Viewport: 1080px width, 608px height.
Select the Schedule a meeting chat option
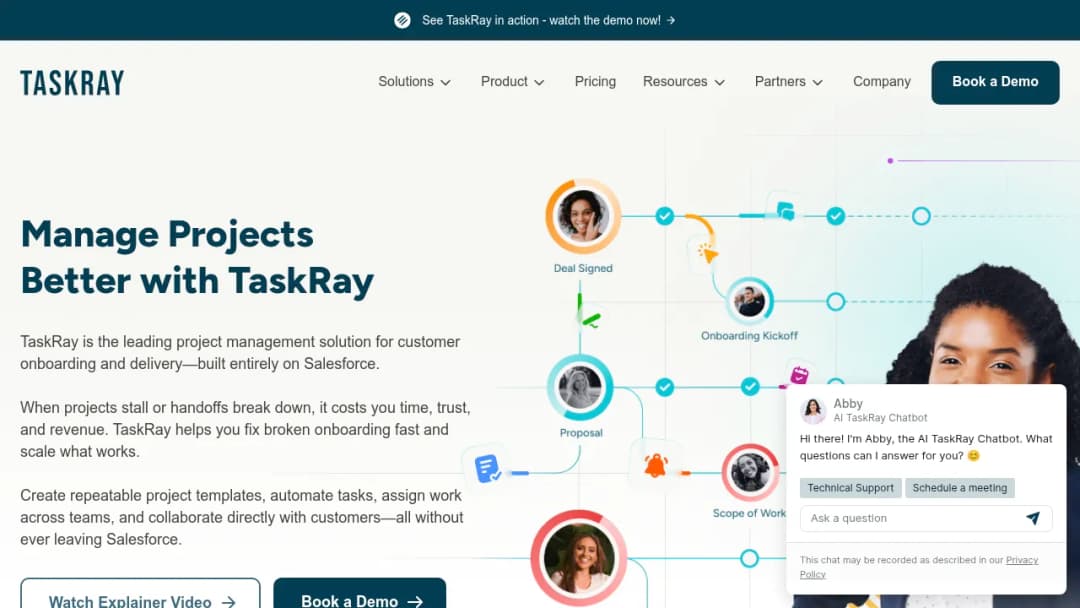click(x=959, y=488)
